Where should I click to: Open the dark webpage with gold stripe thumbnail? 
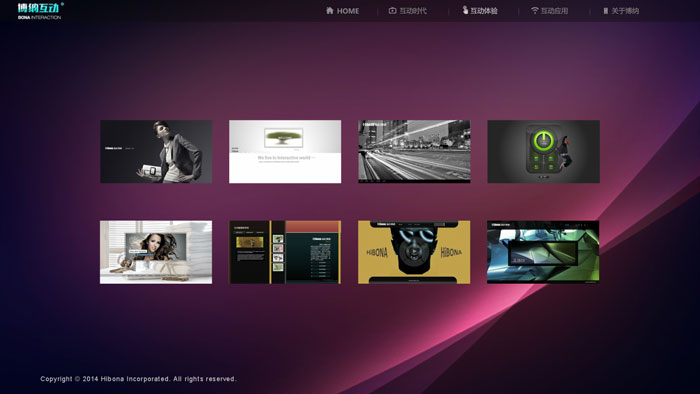coord(285,252)
